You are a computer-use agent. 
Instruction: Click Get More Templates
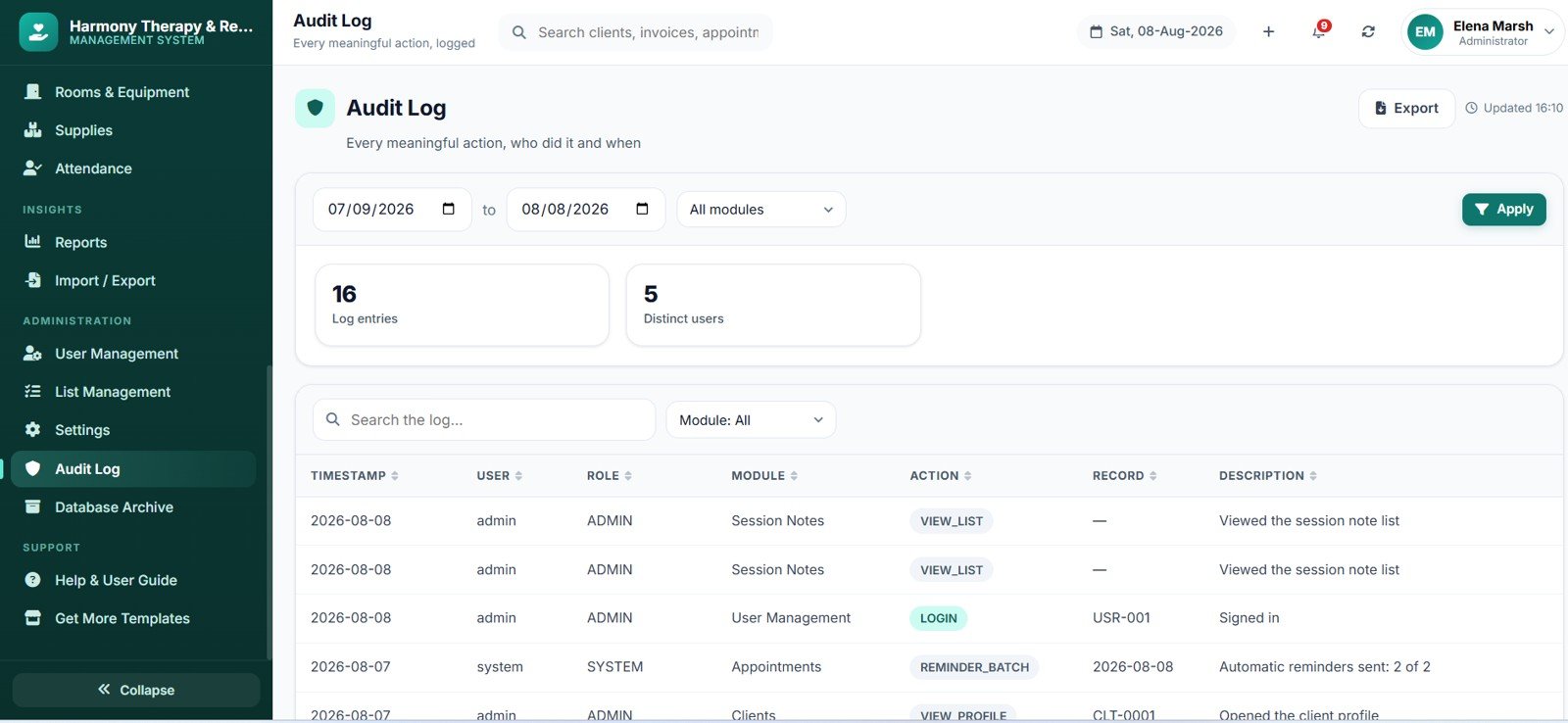pos(133,618)
